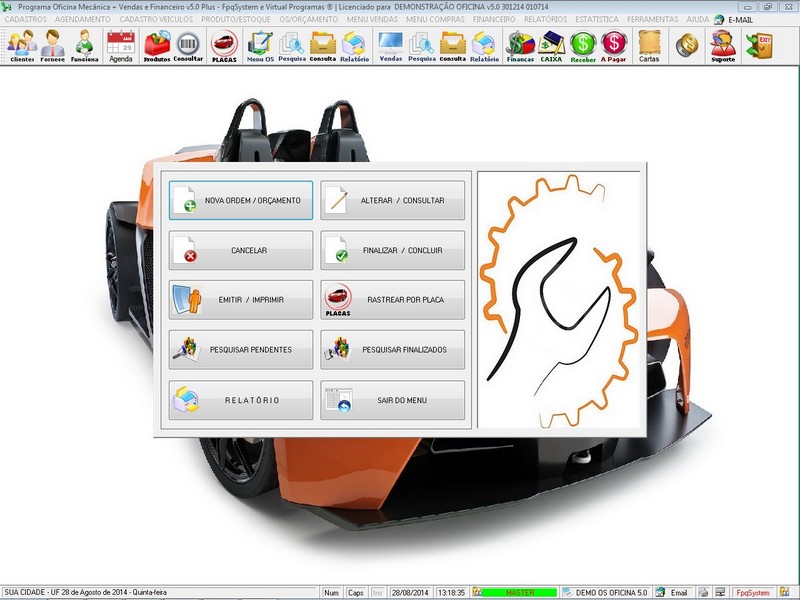Click the gold coin toolbar icon
This screenshot has width=800, height=600.
(687, 45)
